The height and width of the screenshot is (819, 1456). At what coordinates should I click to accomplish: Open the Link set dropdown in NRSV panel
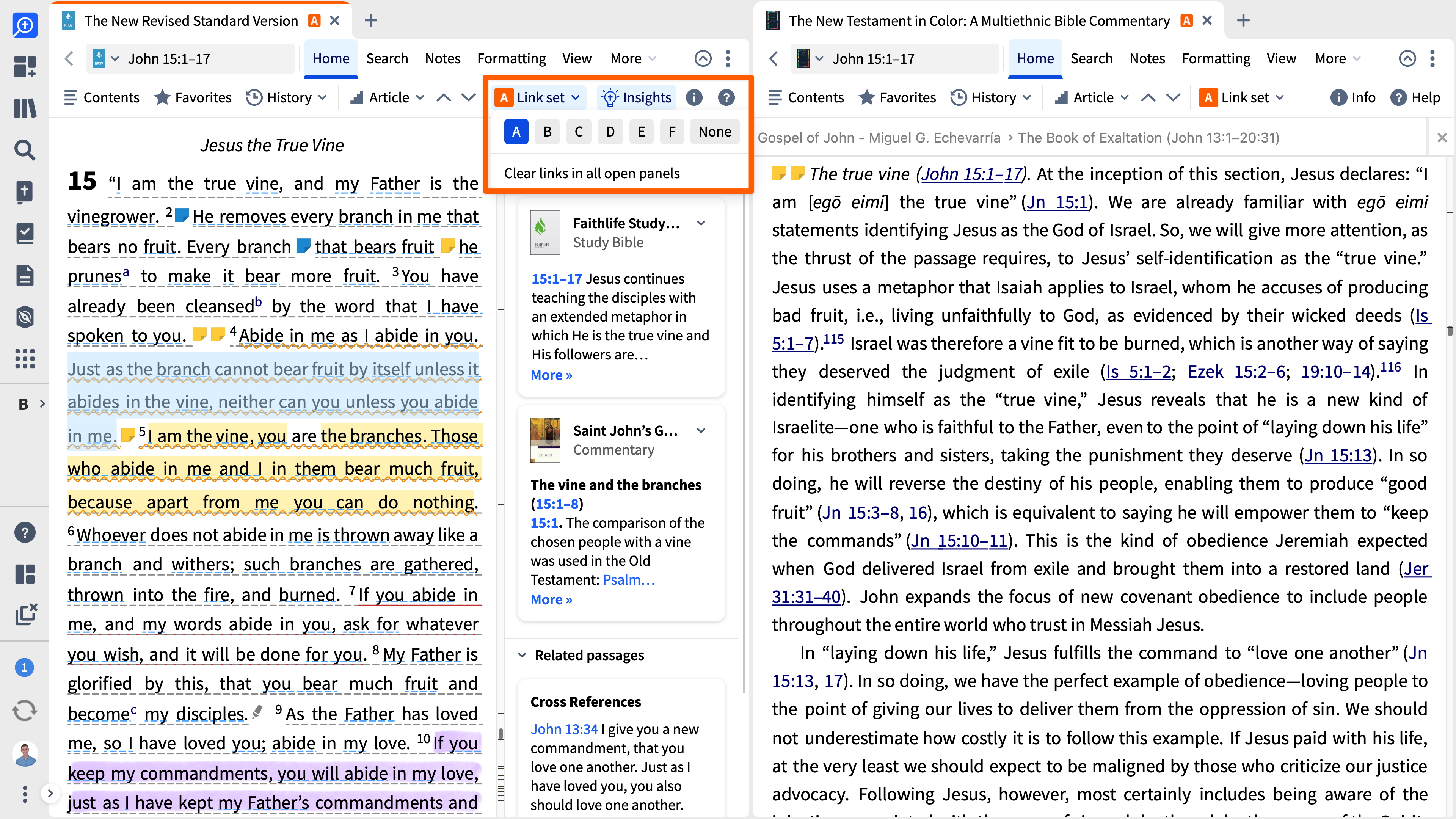538,98
